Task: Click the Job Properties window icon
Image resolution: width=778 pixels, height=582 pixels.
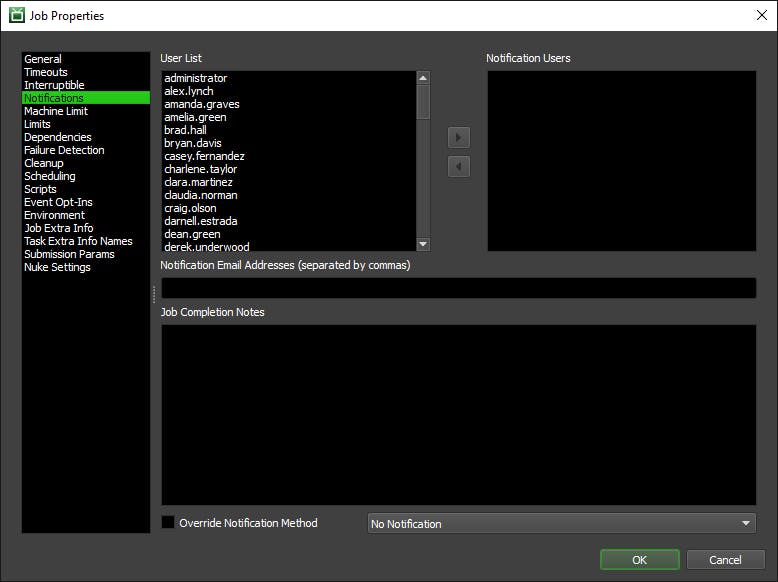Action: pyautogui.click(x=17, y=15)
